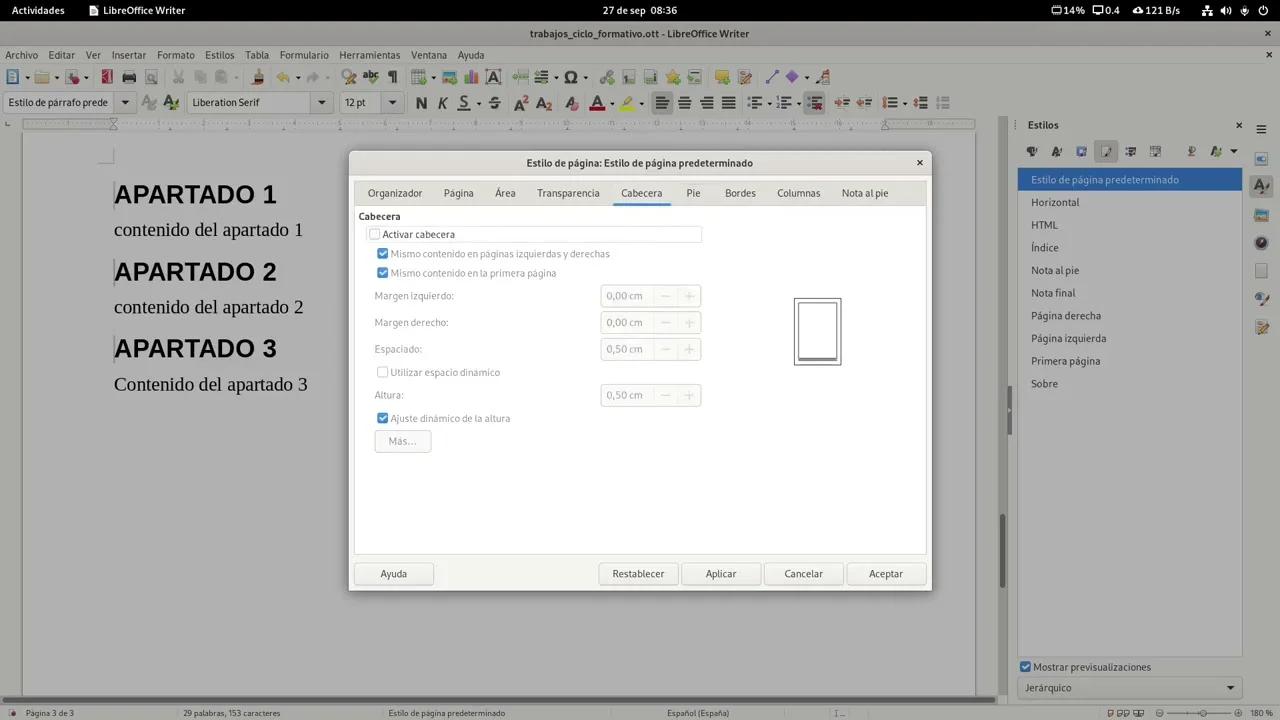Viewport: 1280px width, 720px height.
Task: Switch to the Pie tab of the dialog
Action: (x=693, y=193)
